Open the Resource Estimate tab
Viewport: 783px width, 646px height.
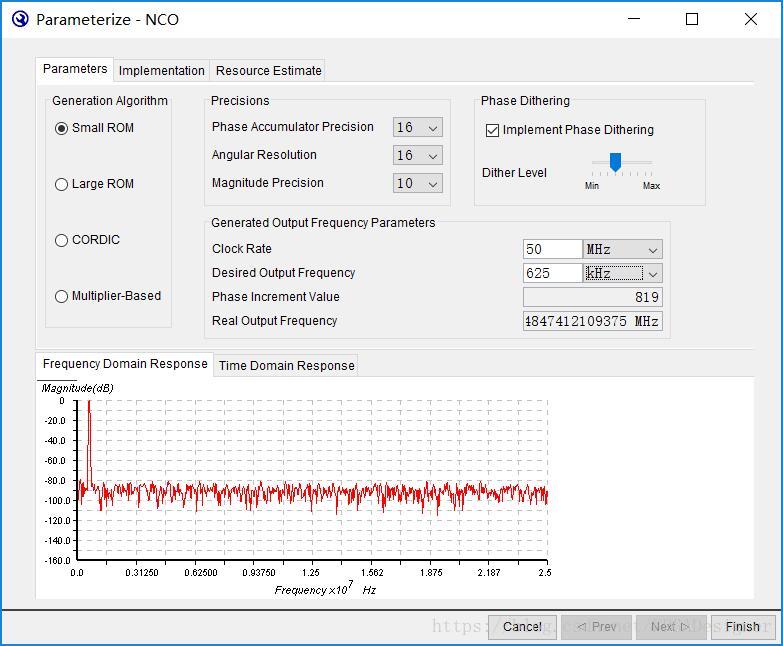(269, 70)
